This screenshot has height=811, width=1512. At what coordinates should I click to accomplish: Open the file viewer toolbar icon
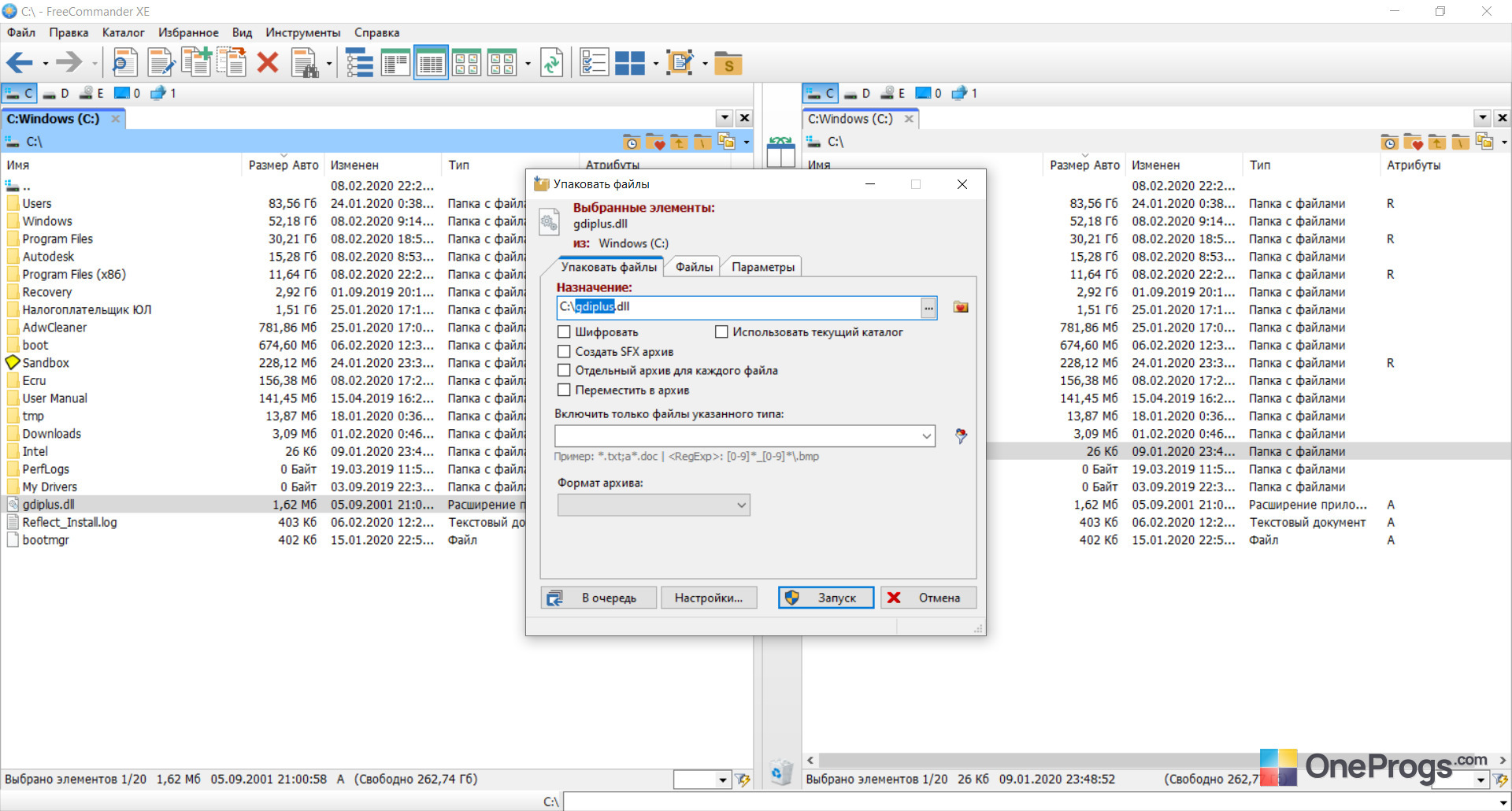(x=124, y=62)
